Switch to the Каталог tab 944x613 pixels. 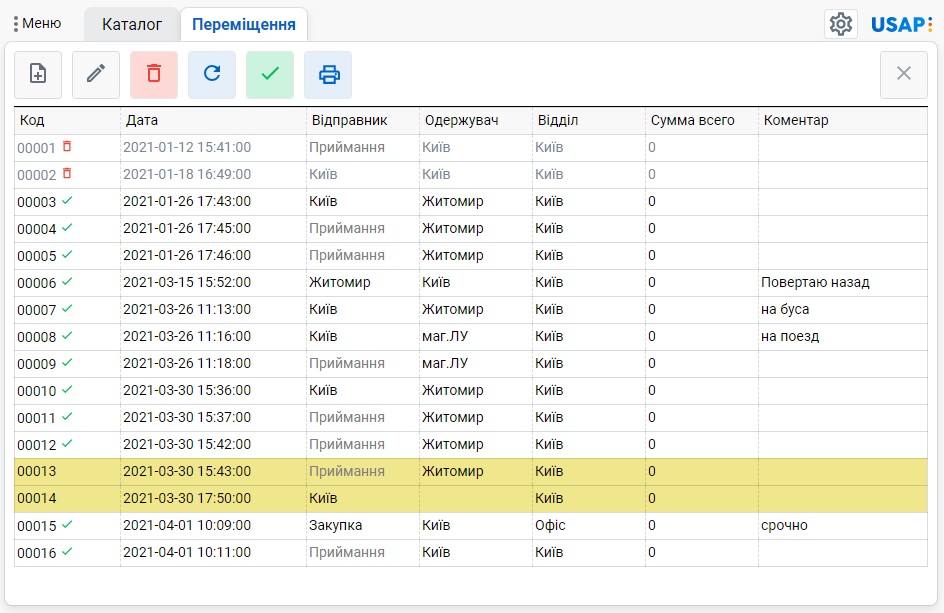132,24
